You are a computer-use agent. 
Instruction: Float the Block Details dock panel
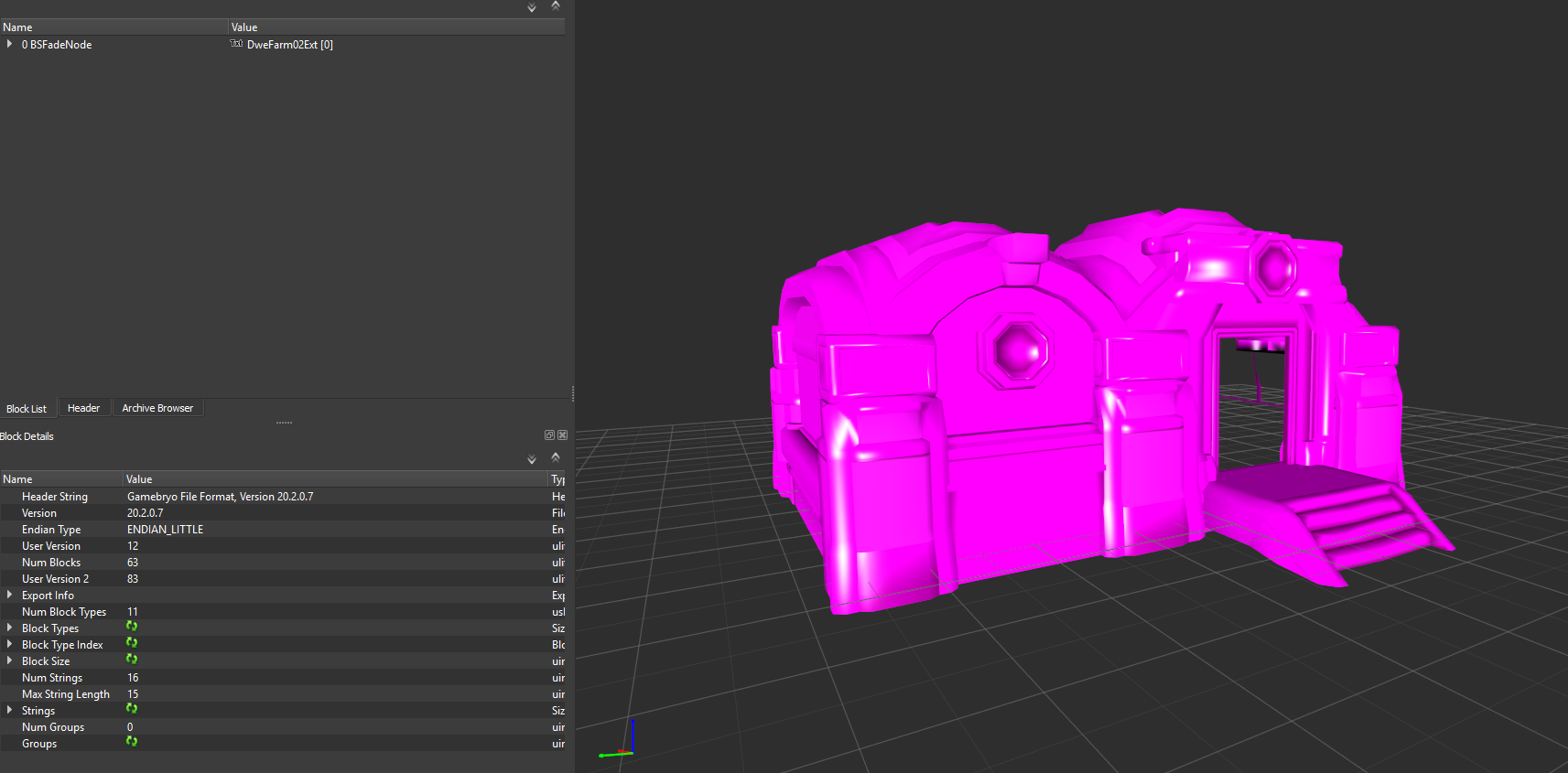[549, 435]
